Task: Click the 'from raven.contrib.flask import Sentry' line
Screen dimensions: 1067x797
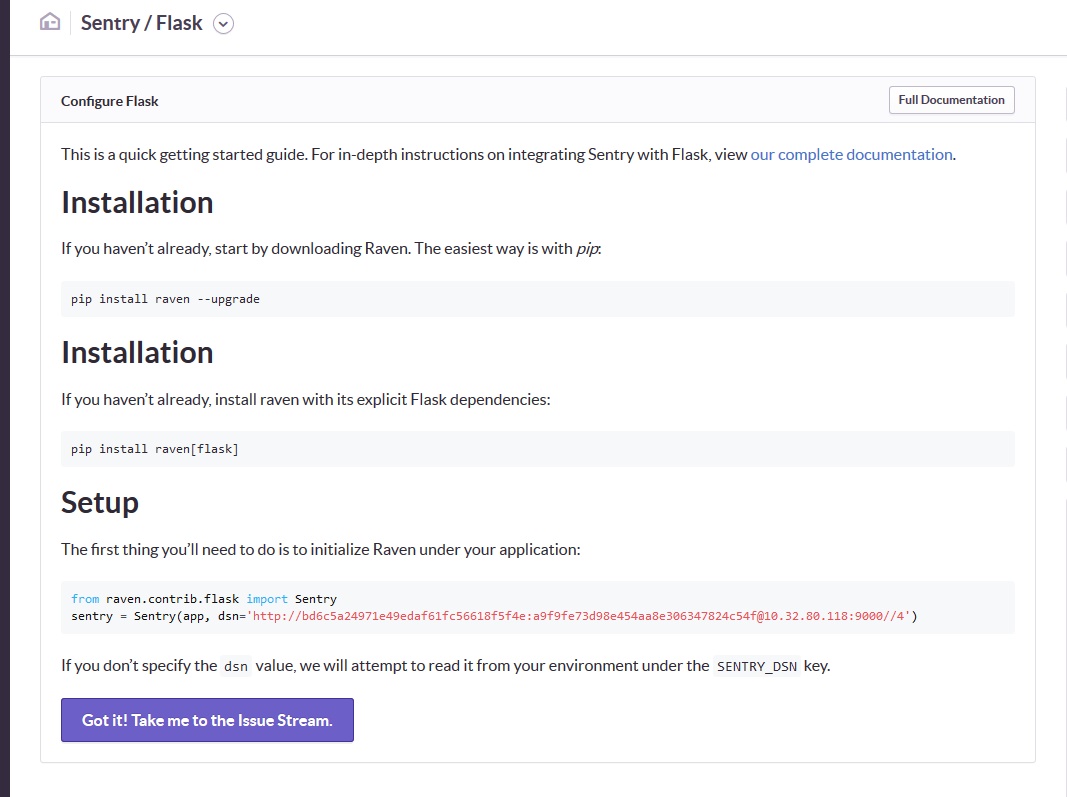Action: pos(204,599)
